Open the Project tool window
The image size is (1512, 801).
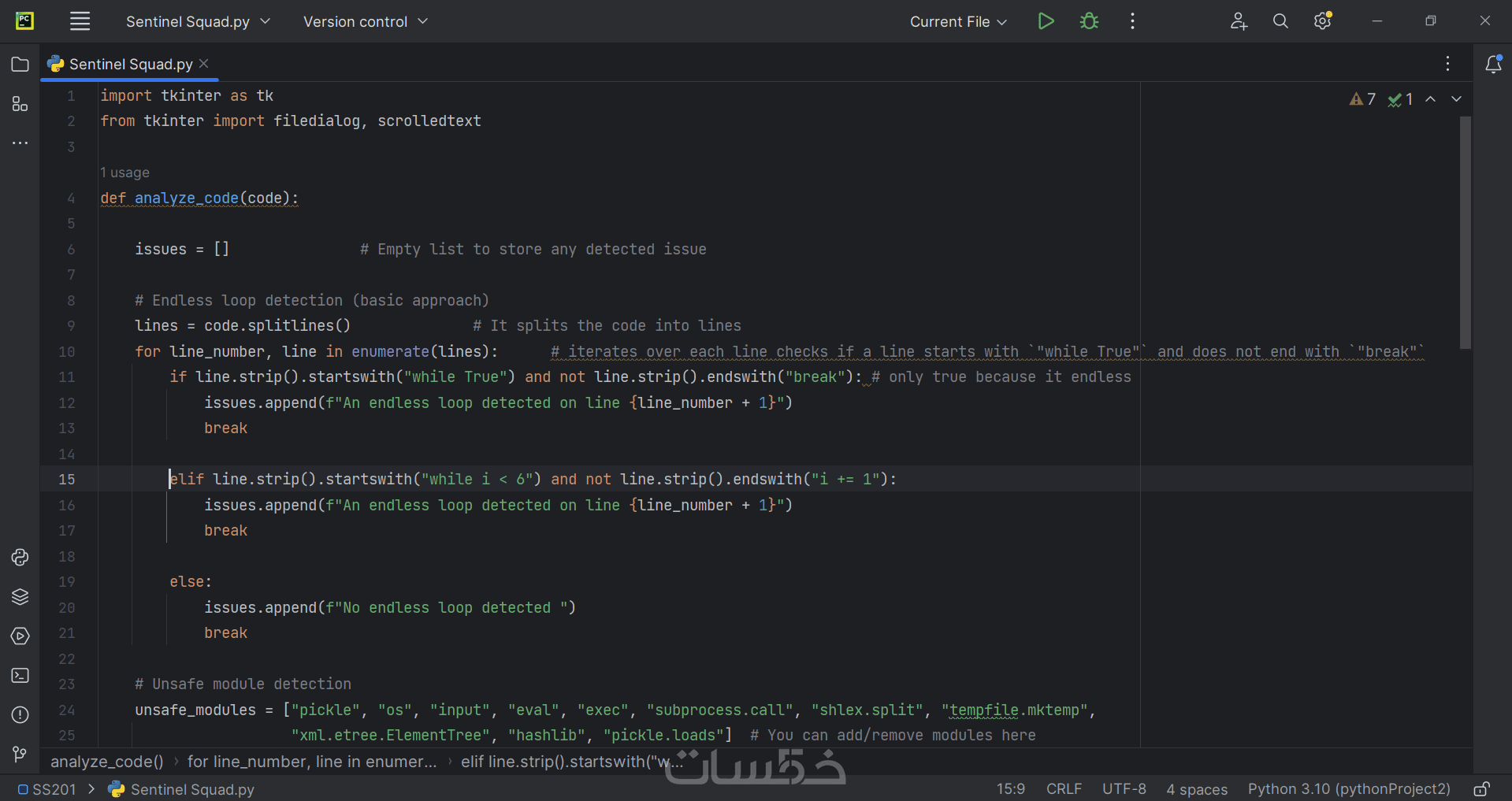20,64
